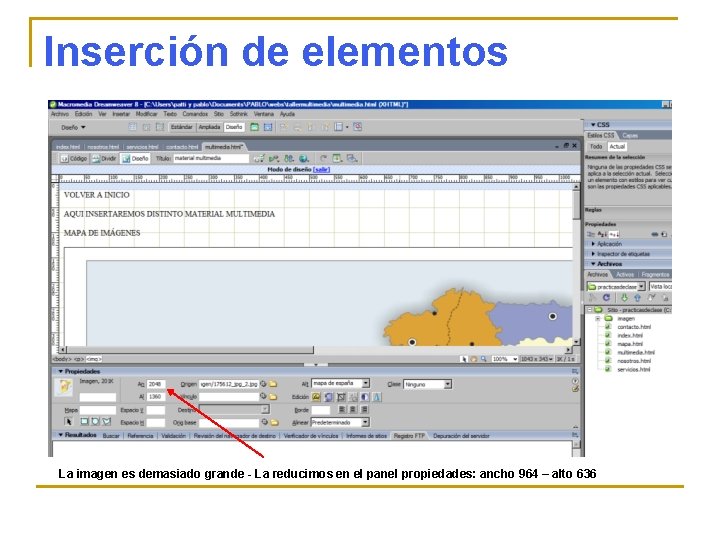Image resolution: width=720 pixels, height=540 pixels.
Task: Click the Alto (Al) height field showing 1360
Action: 156,396
